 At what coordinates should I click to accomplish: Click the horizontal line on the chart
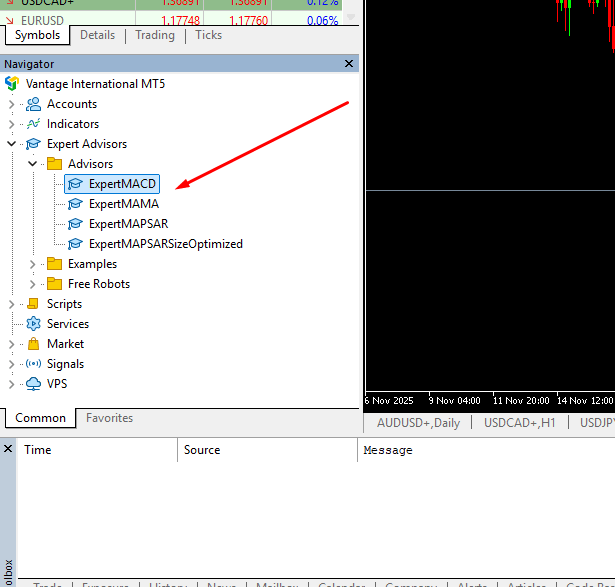tap(490, 191)
